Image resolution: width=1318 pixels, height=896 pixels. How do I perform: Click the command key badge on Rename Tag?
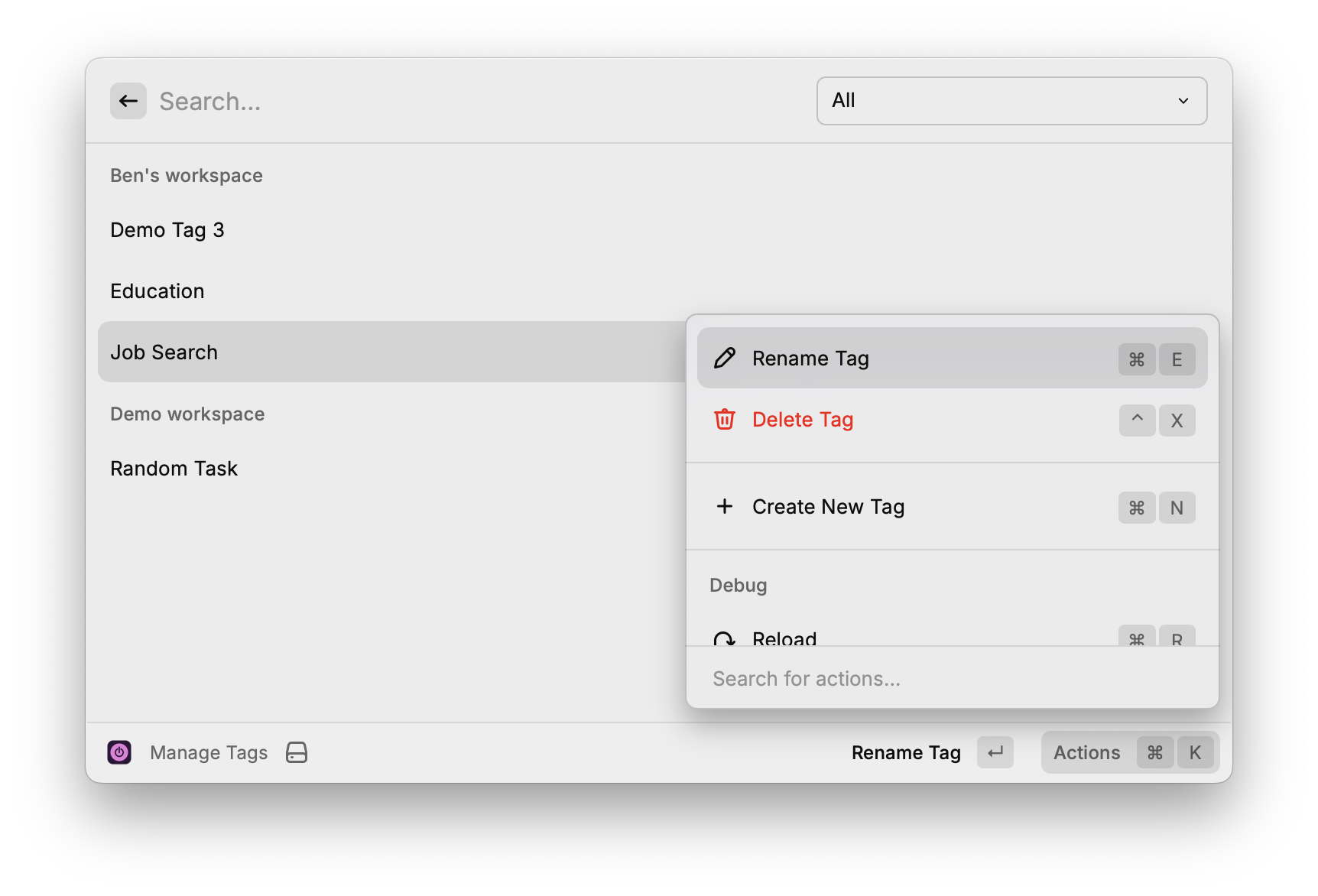(1137, 359)
